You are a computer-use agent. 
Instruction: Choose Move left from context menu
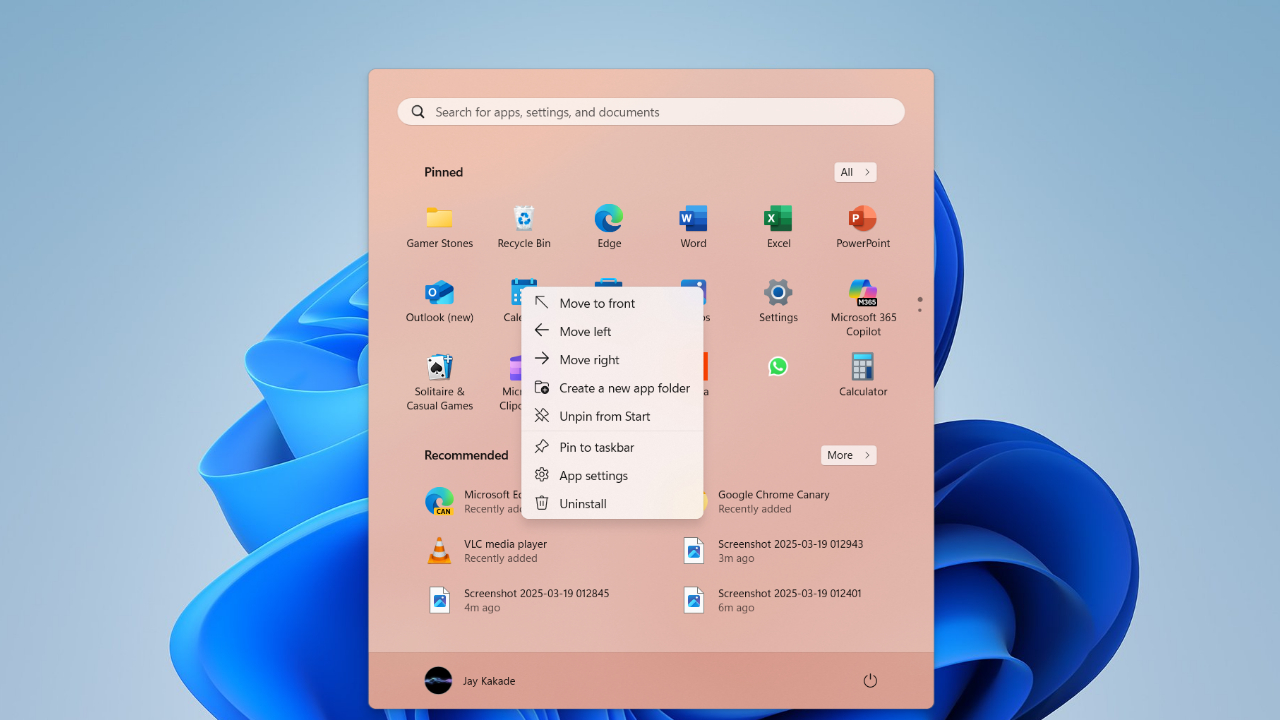pyautogui.click(x=612, y=331)
